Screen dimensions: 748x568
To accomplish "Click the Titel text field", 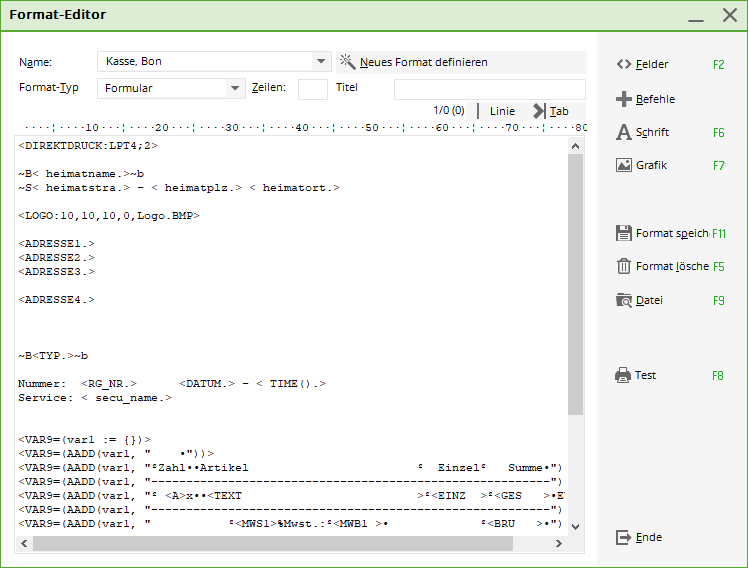I will click(x=489, y=89).
